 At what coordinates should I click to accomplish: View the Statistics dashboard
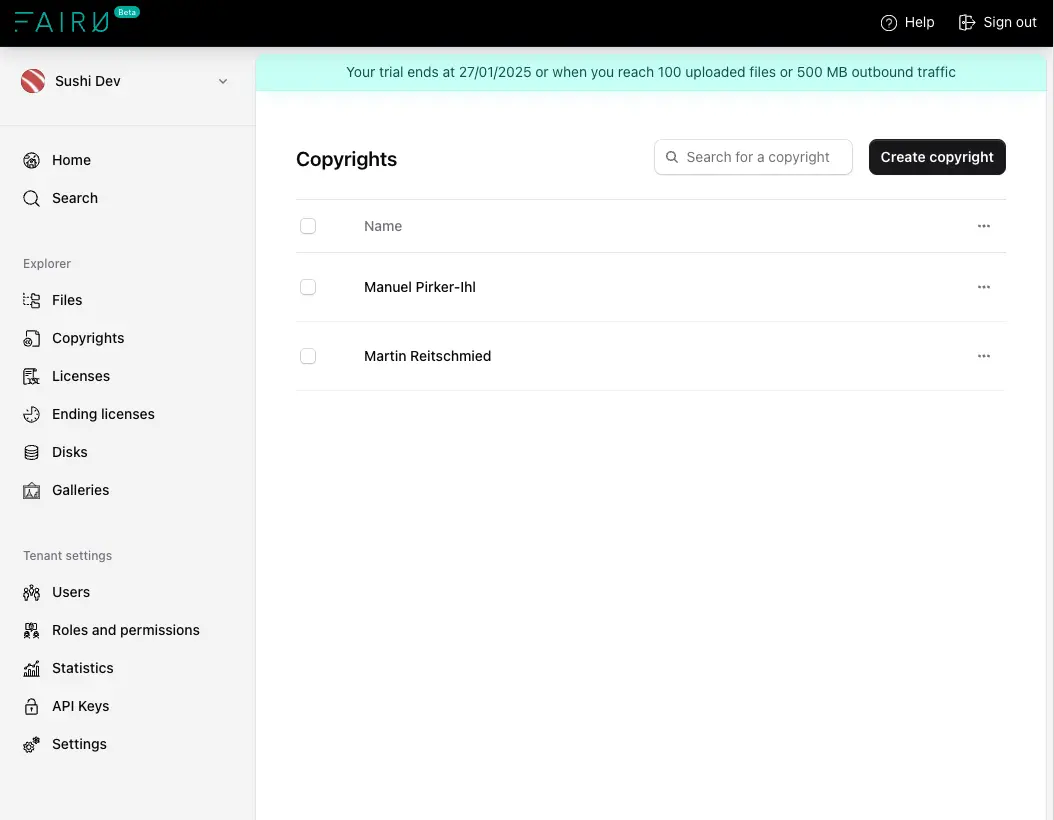pos(82,668)
